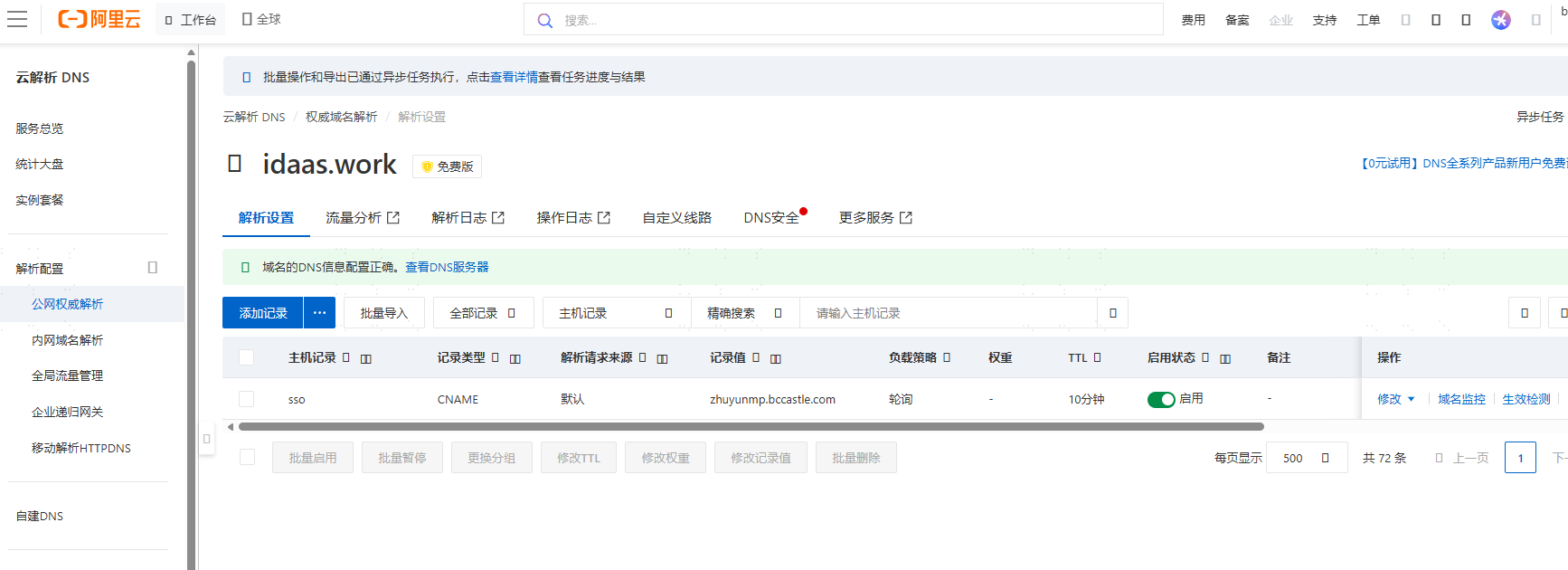Click the icon left of idaas.work title
Screen dimensions: 1568x570
pos(234,164)
